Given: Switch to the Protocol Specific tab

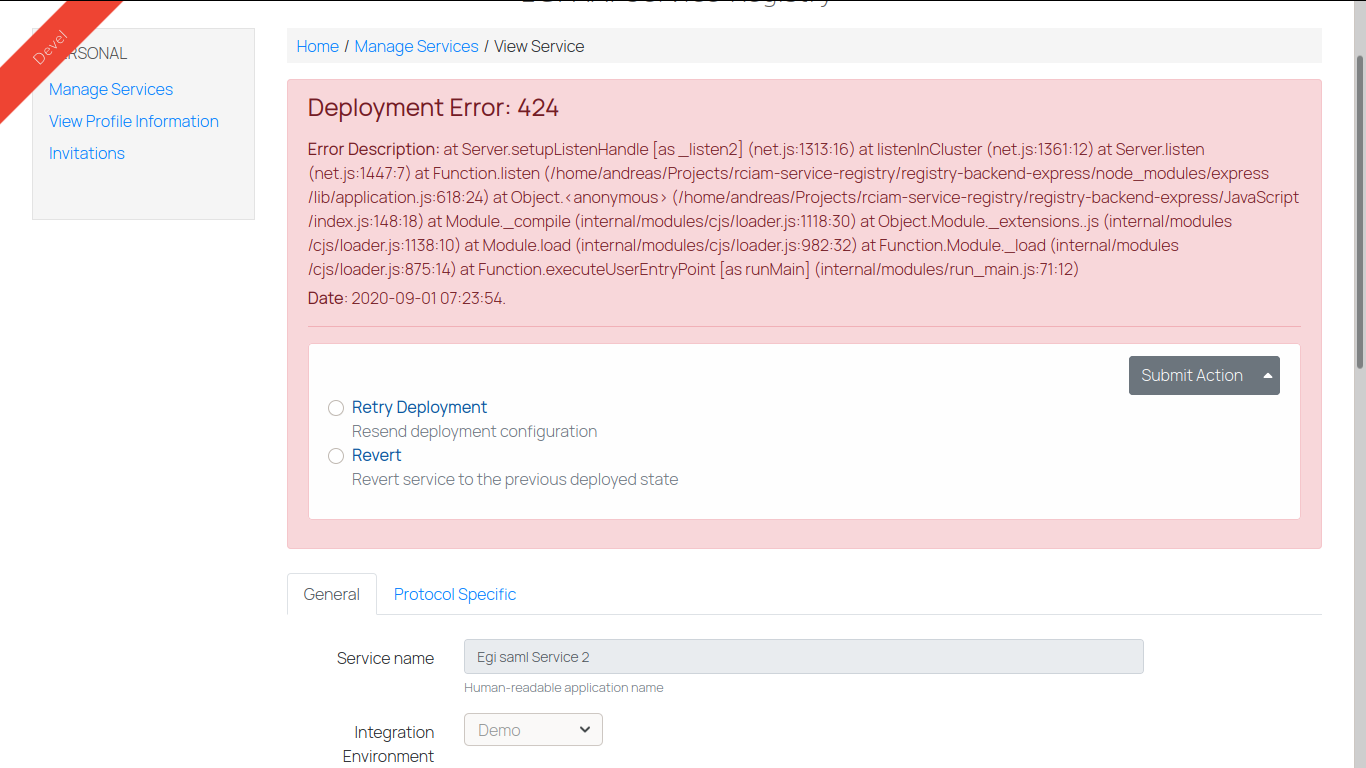Looking at the screenshot, I should click(x=455, y=594).
